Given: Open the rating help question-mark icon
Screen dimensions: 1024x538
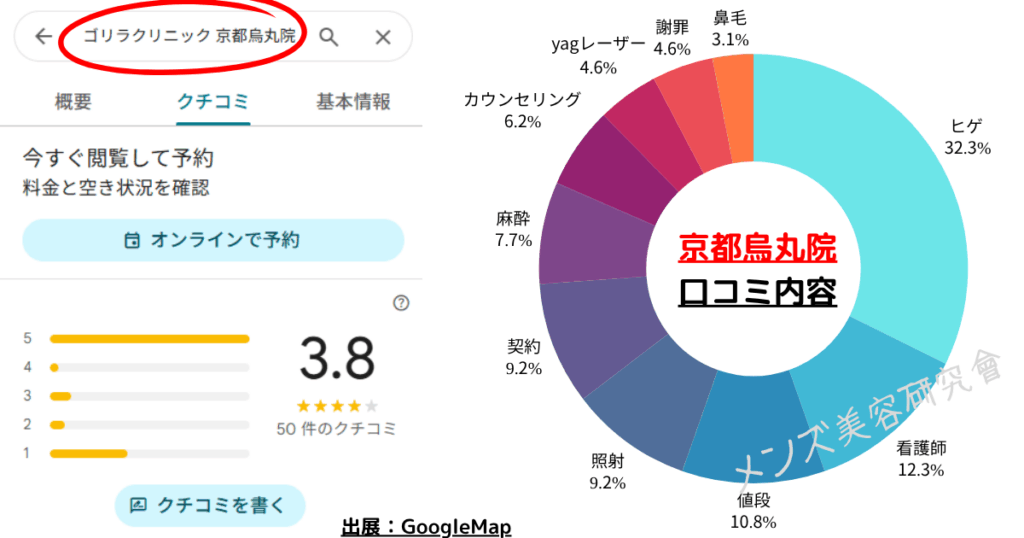Looking at the screenshot, I should tap(401, 303).
